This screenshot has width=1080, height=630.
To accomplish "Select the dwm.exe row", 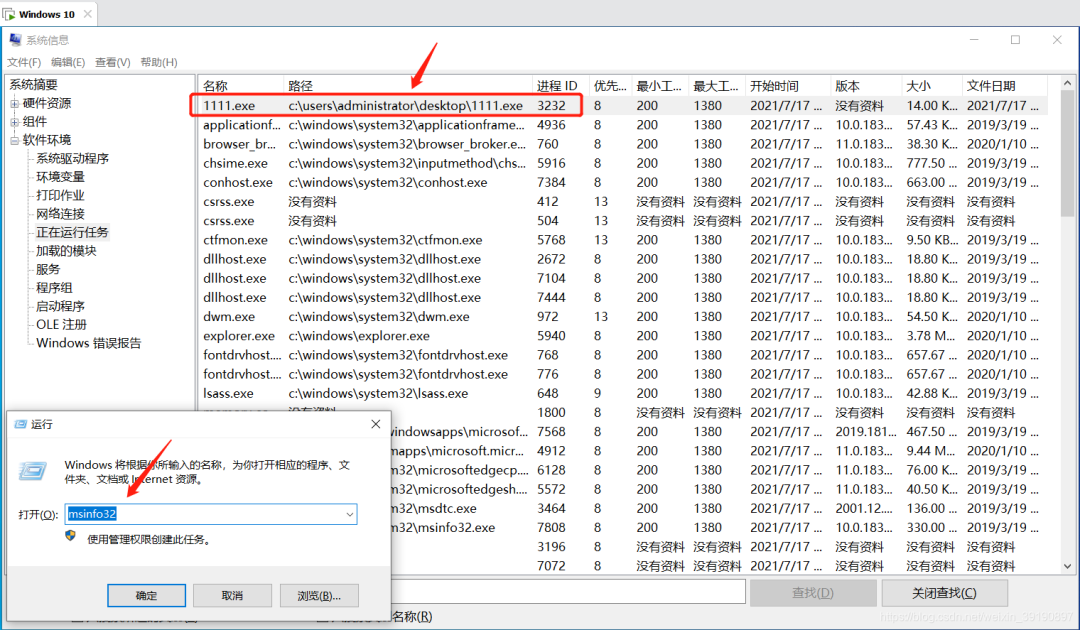I will coord(623,317).
